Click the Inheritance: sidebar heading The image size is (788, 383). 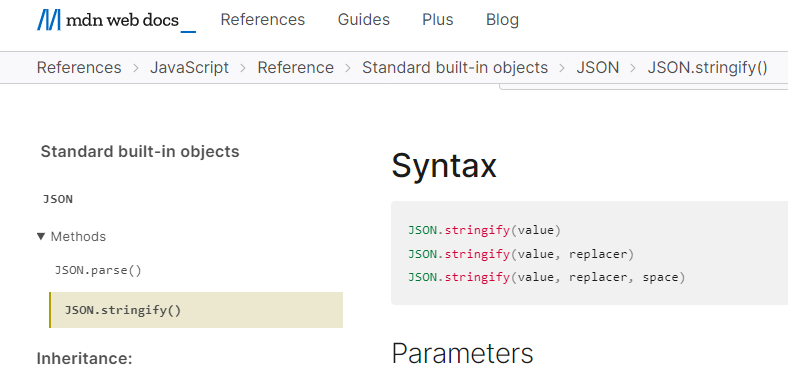[x=84, y=358]
